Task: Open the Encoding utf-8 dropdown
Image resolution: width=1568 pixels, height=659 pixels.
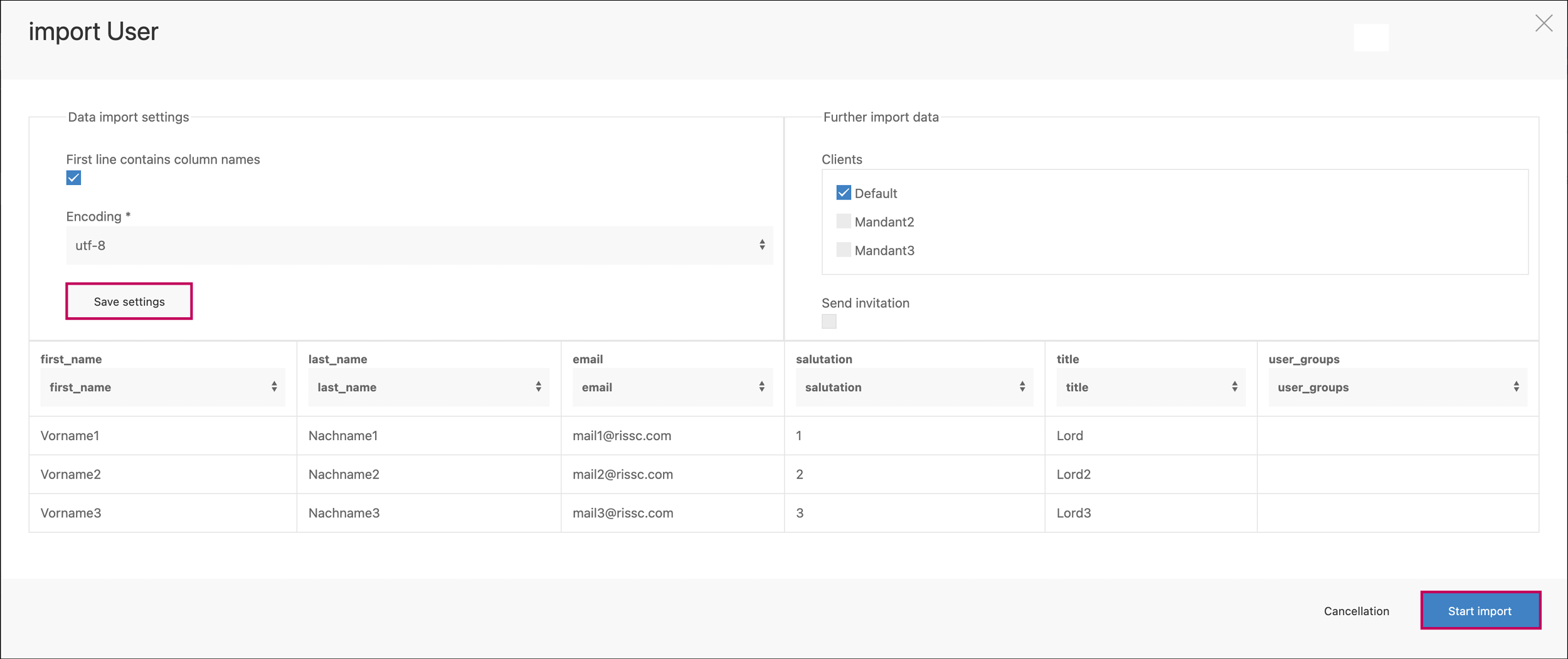Action: [x=419, y=245]
